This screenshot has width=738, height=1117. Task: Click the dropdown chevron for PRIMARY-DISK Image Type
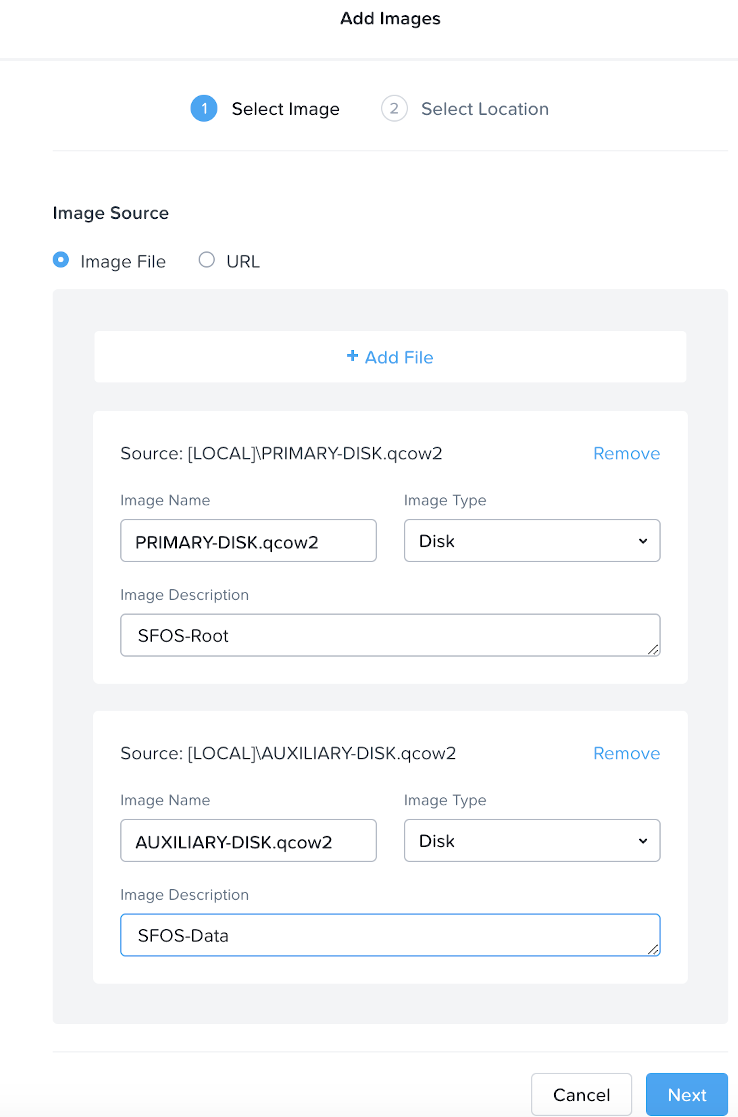[644, 540]
